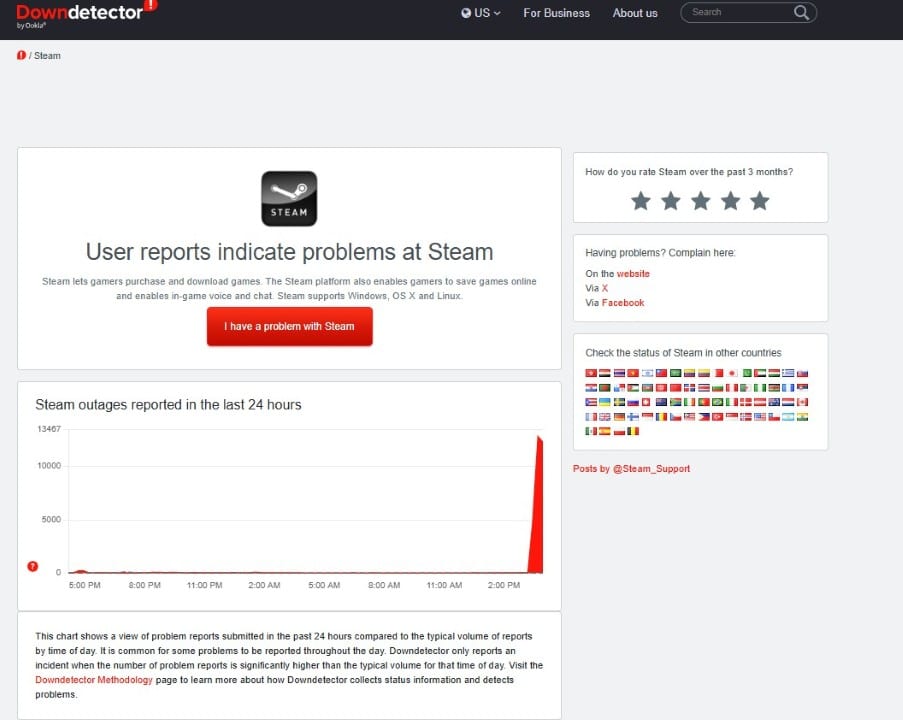Select the Spain flag
The image size is (903, 720).
(605, 431)
